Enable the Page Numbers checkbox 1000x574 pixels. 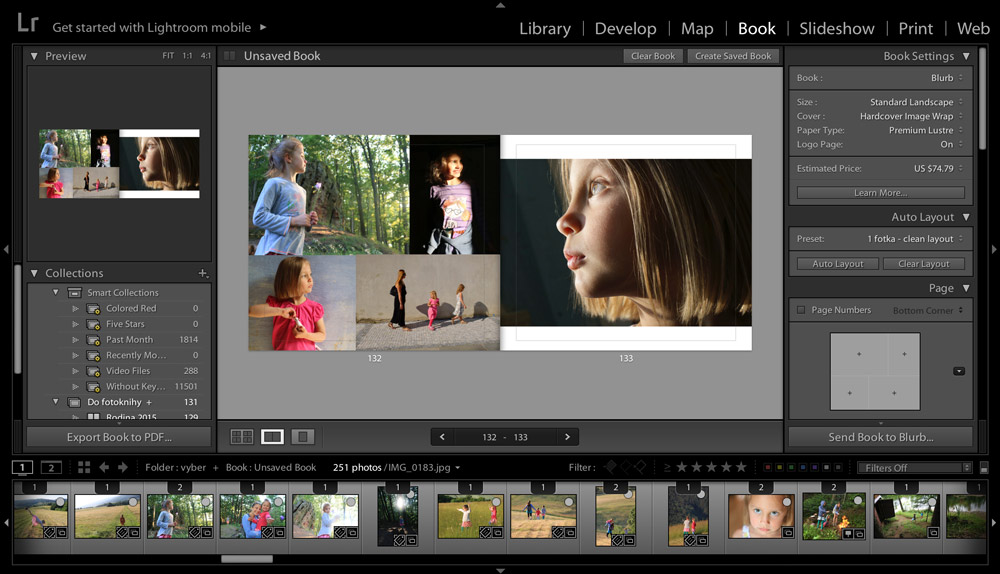pyautogui.click(x=801, y=310)
